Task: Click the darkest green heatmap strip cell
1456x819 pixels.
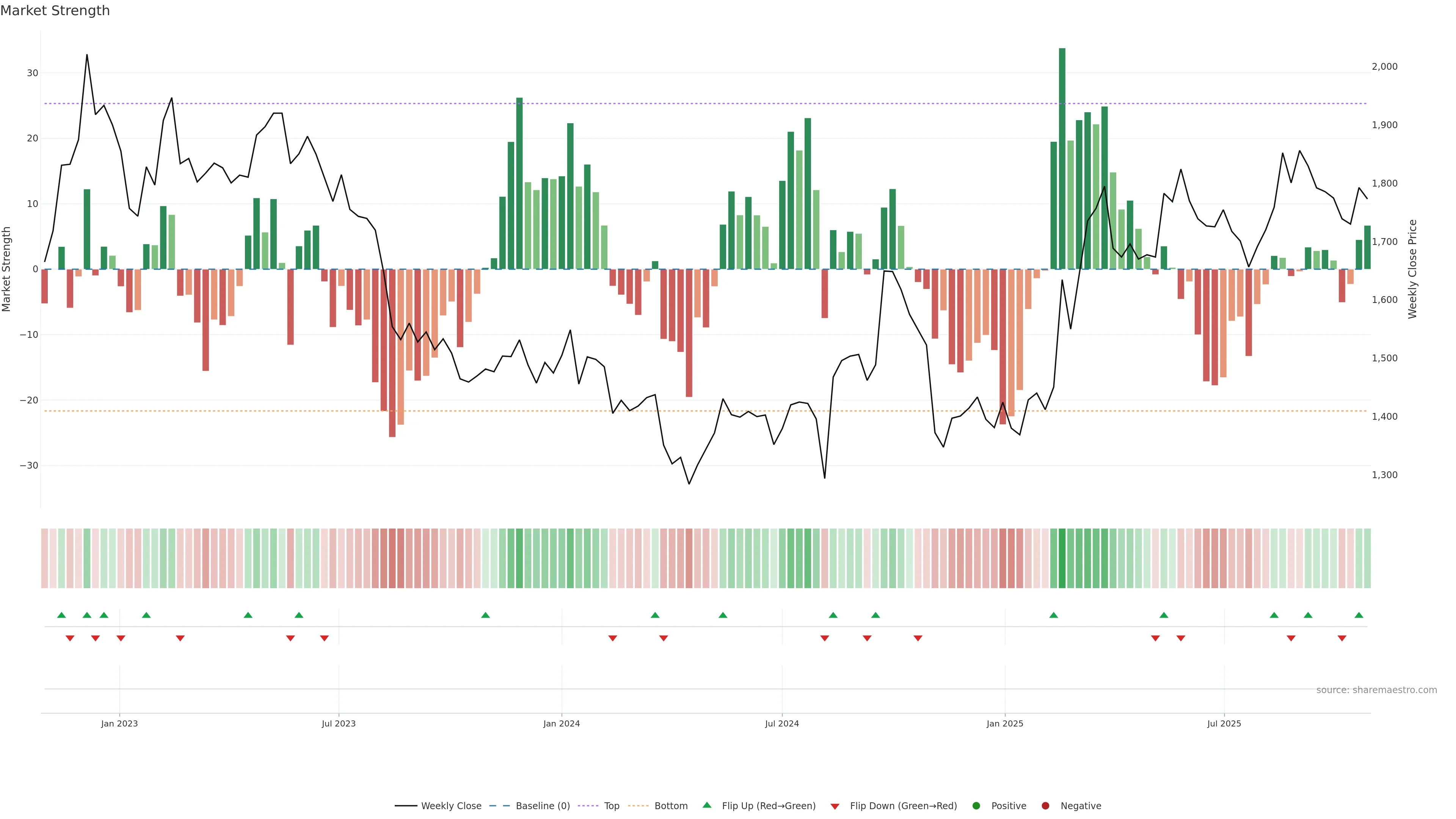Action: coord(1062,559)
